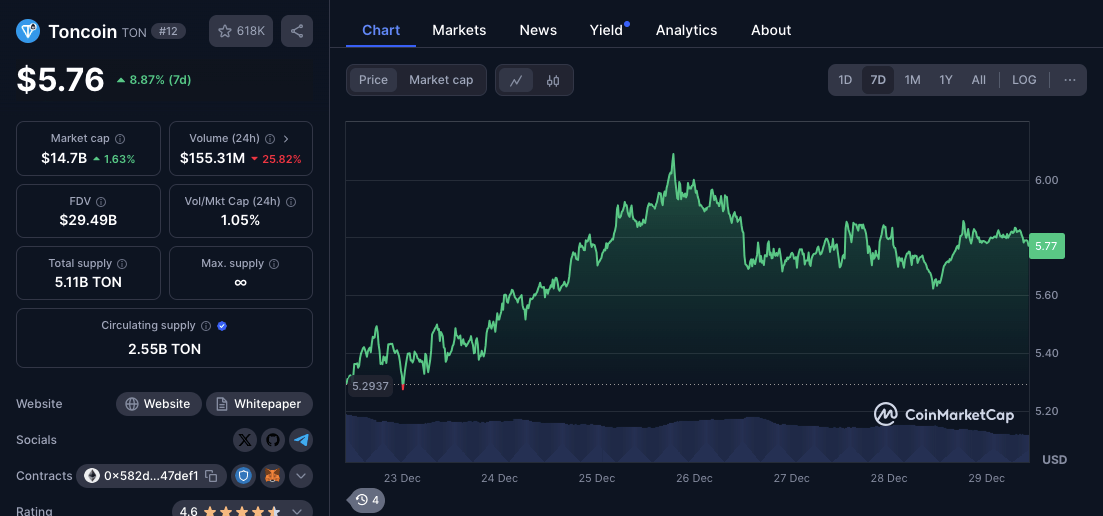
Task: Open the Telegram social link
Action: click(301, 440)
